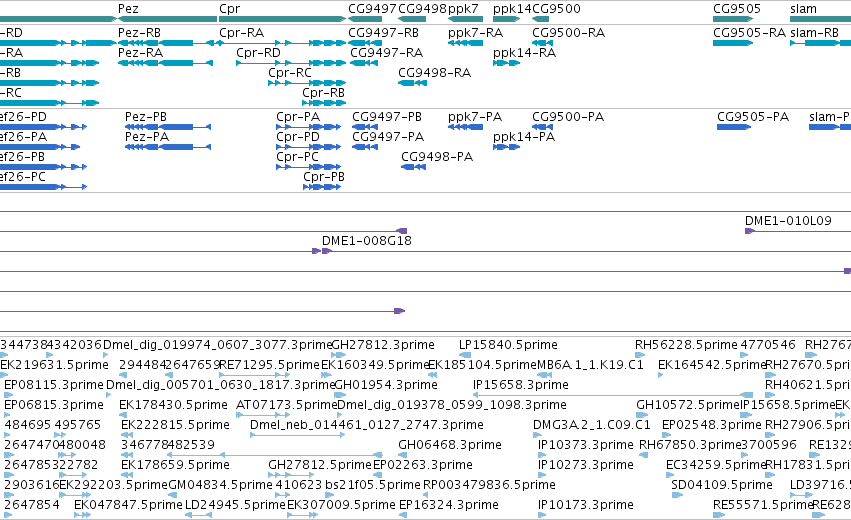Select the ppk14 gene feature
The height and width of the screenshot is (520, 851).
coord(506,19)
